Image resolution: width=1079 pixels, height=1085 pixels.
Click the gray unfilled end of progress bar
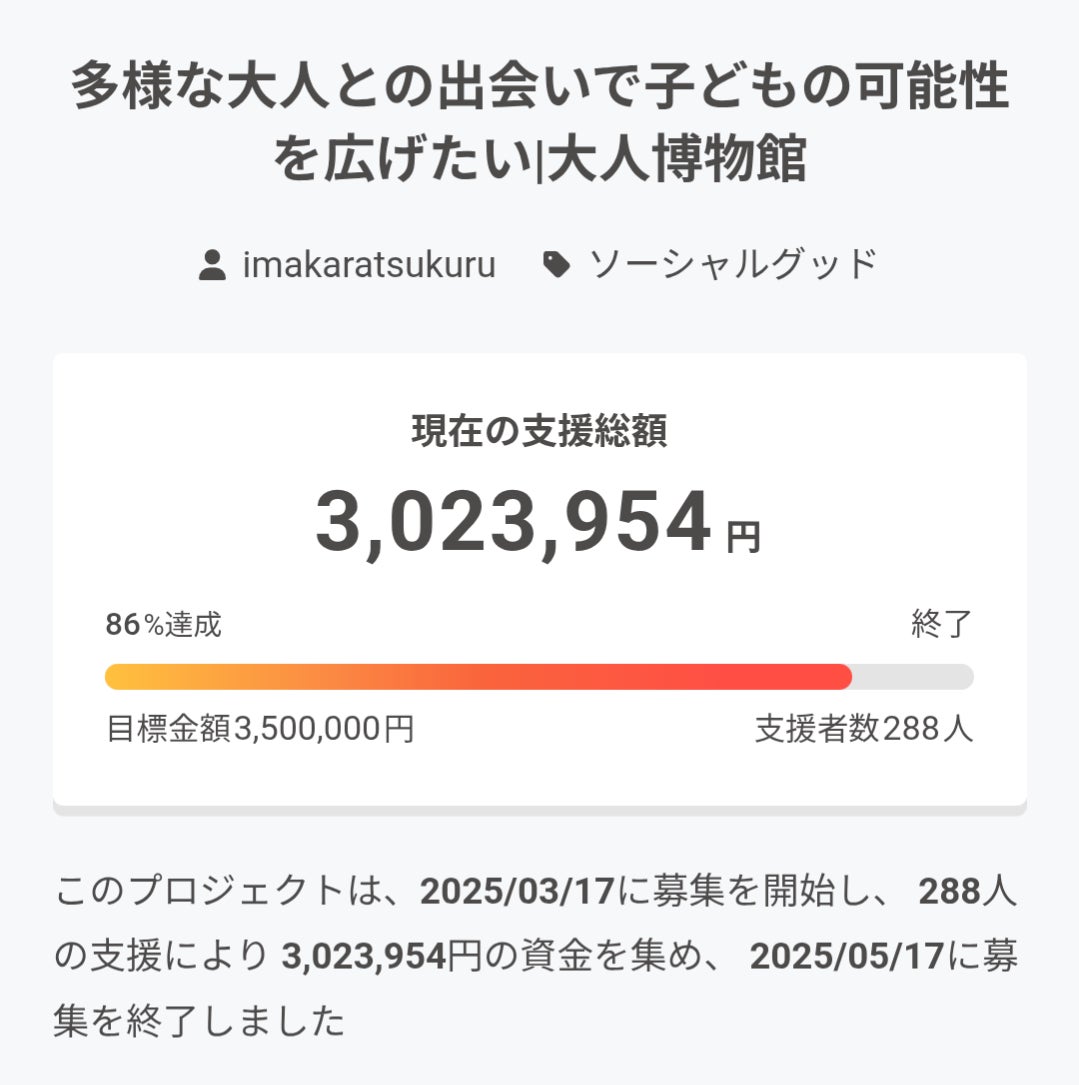click(912, 677)
